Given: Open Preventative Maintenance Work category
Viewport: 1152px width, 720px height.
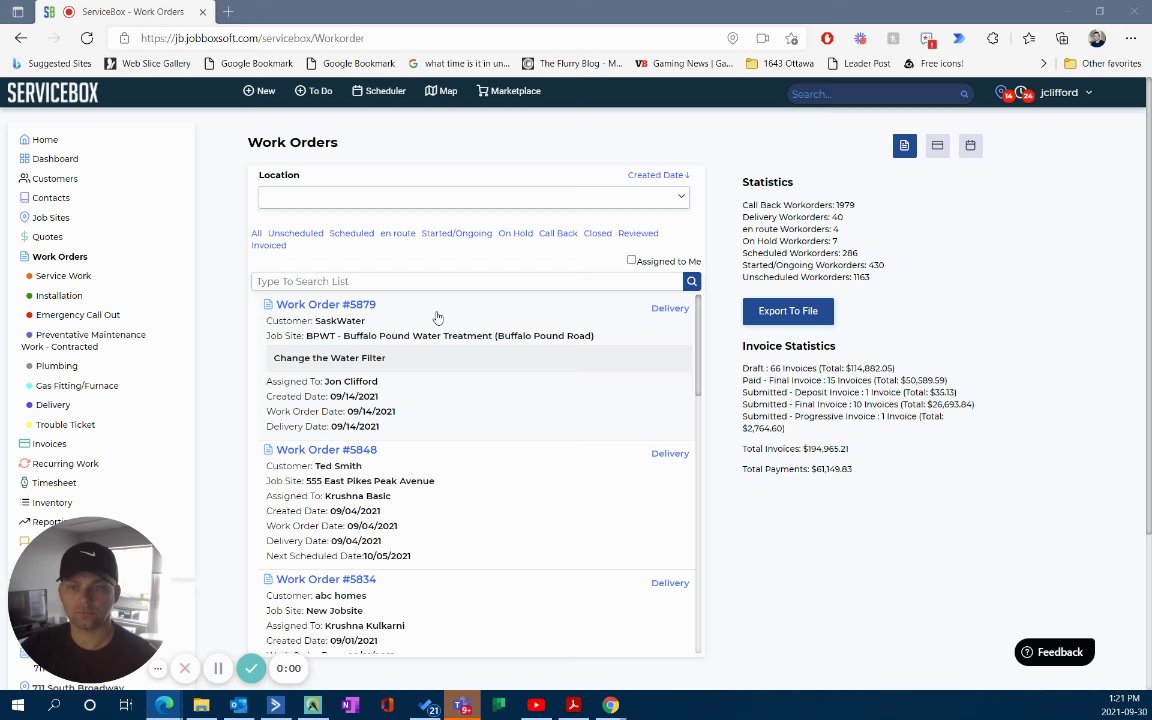Looking at the screenshot, I should coord(84,340).
